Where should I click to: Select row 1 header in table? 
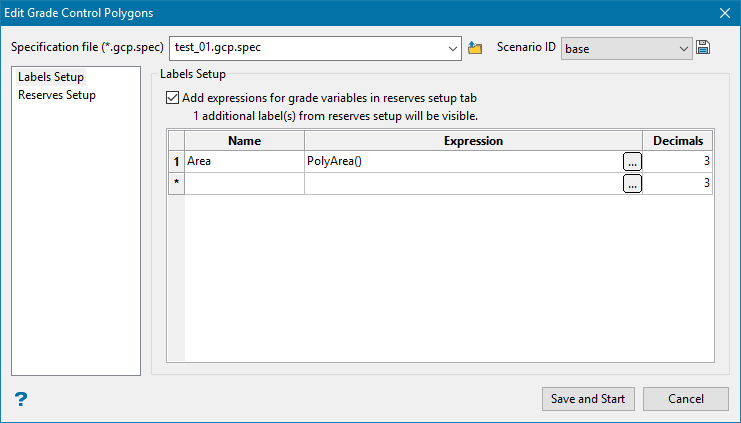tap(177, 160)
